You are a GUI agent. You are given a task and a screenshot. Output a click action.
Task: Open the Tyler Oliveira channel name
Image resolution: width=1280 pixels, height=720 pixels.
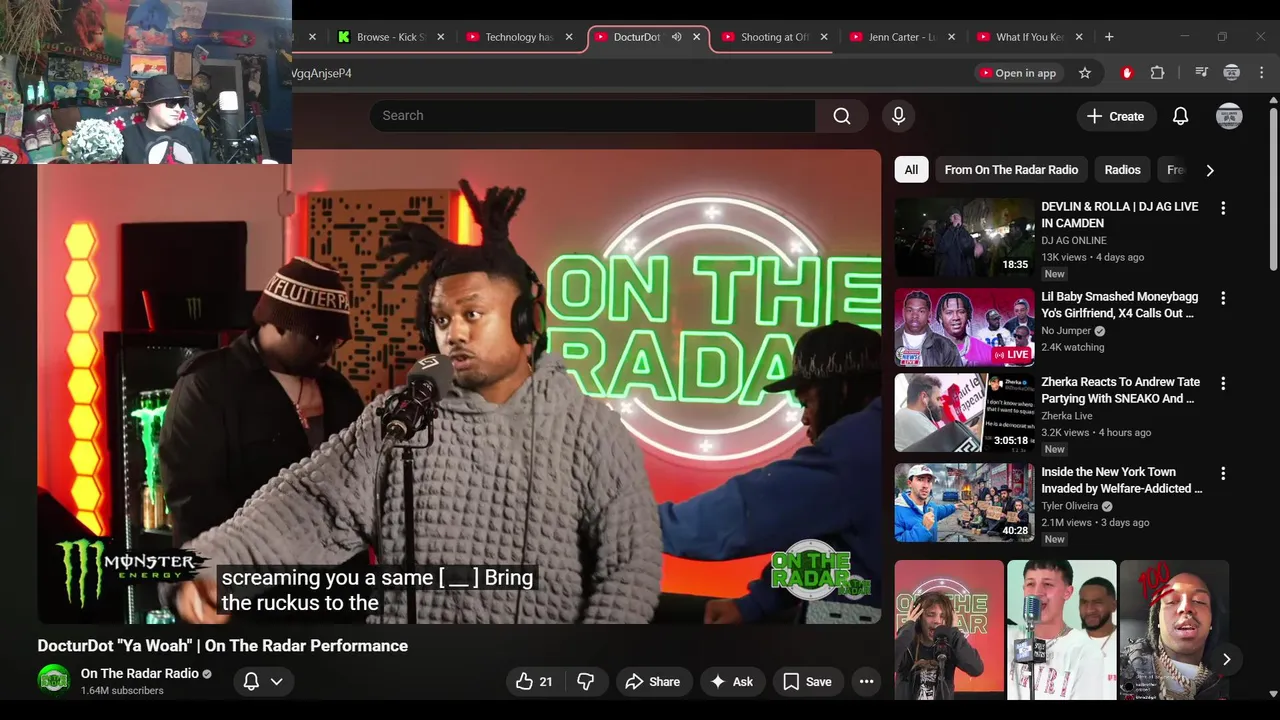point(1069,506)
